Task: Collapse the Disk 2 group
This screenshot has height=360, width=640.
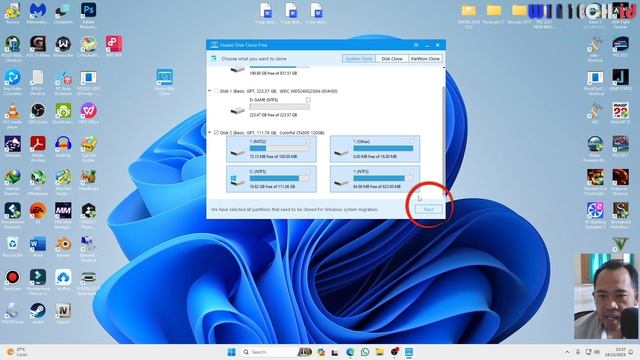Action: coord(210,133)
